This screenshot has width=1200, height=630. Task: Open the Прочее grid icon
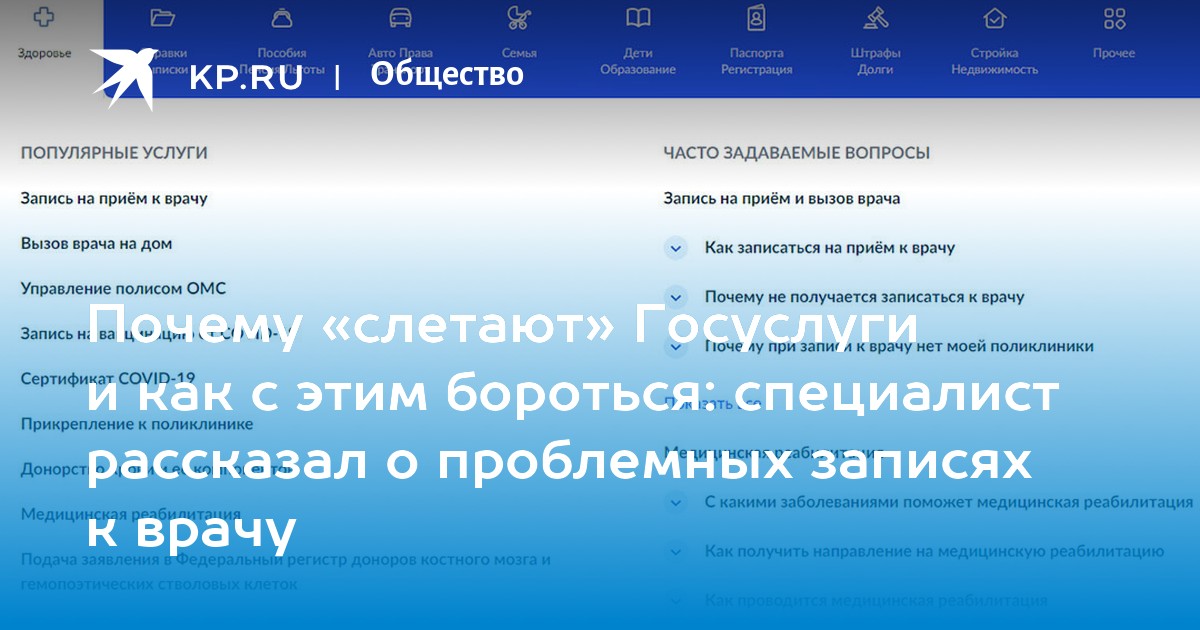coord(1114,18)
